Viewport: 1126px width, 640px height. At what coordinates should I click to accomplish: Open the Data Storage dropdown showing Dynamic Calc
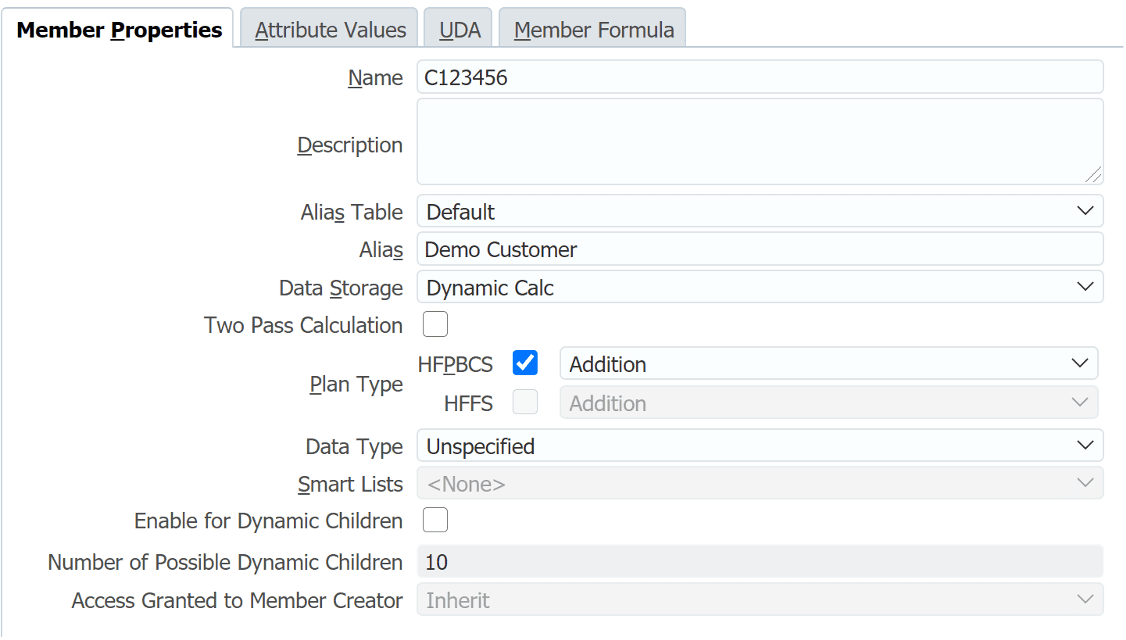click(x=759, y=287)
